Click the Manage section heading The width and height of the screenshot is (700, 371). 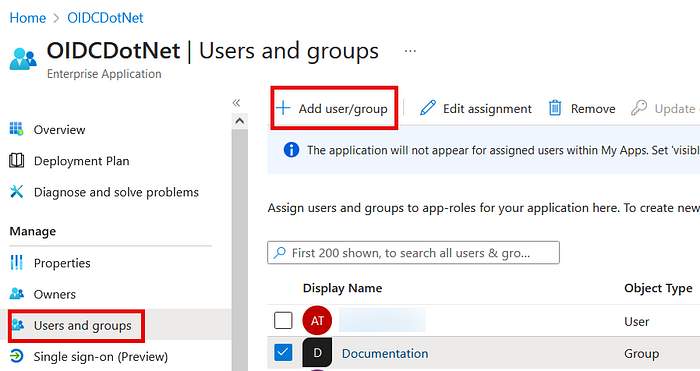click(33, 231)
